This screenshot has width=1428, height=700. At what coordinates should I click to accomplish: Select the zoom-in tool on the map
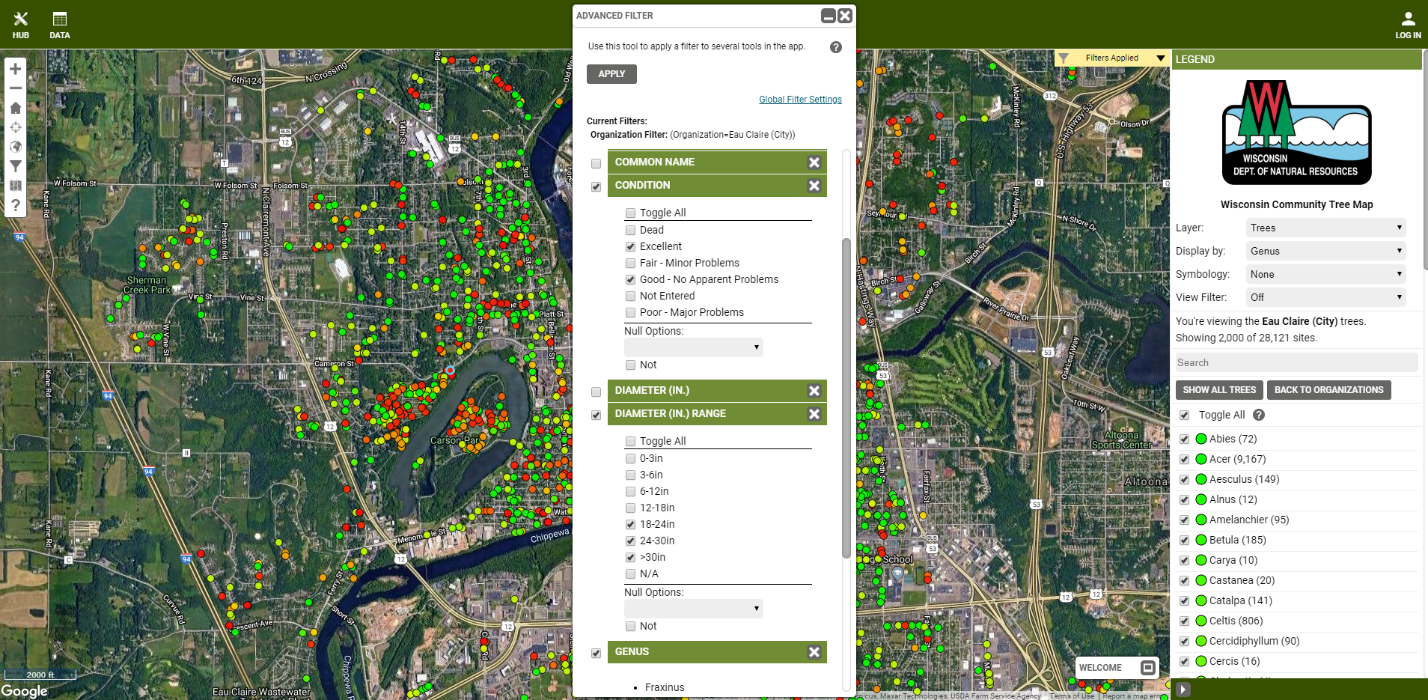click(x=14, y=69)
